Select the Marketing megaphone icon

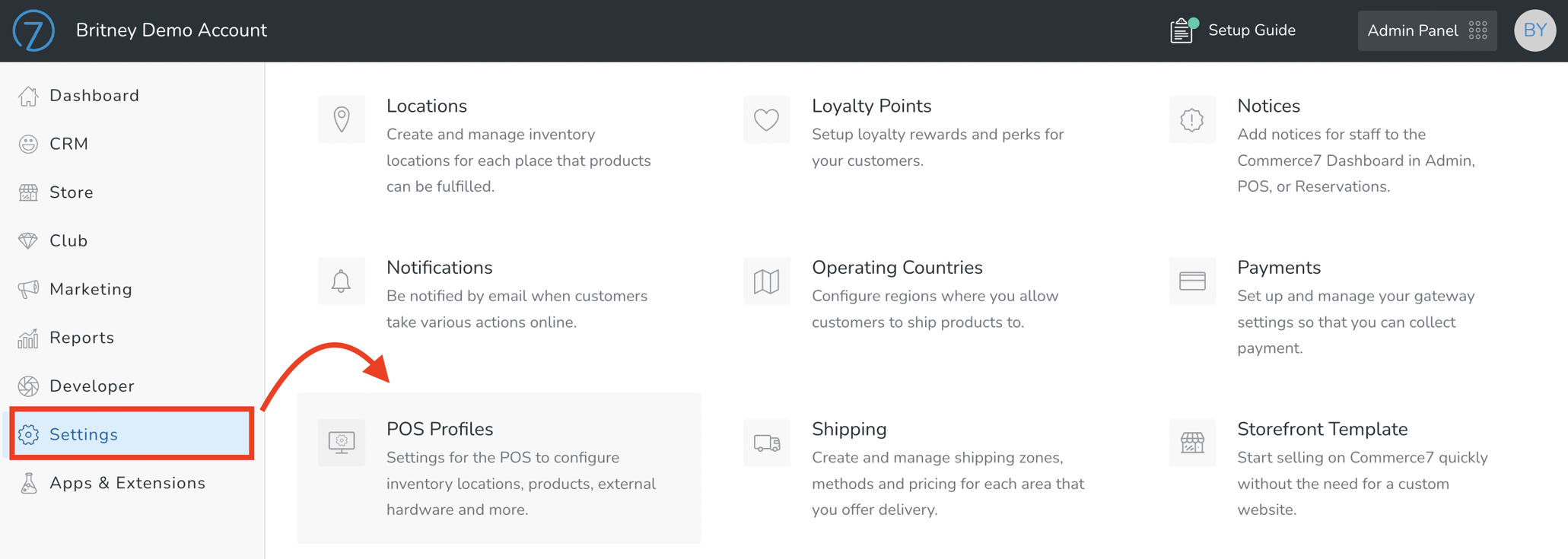click(28, 289)
